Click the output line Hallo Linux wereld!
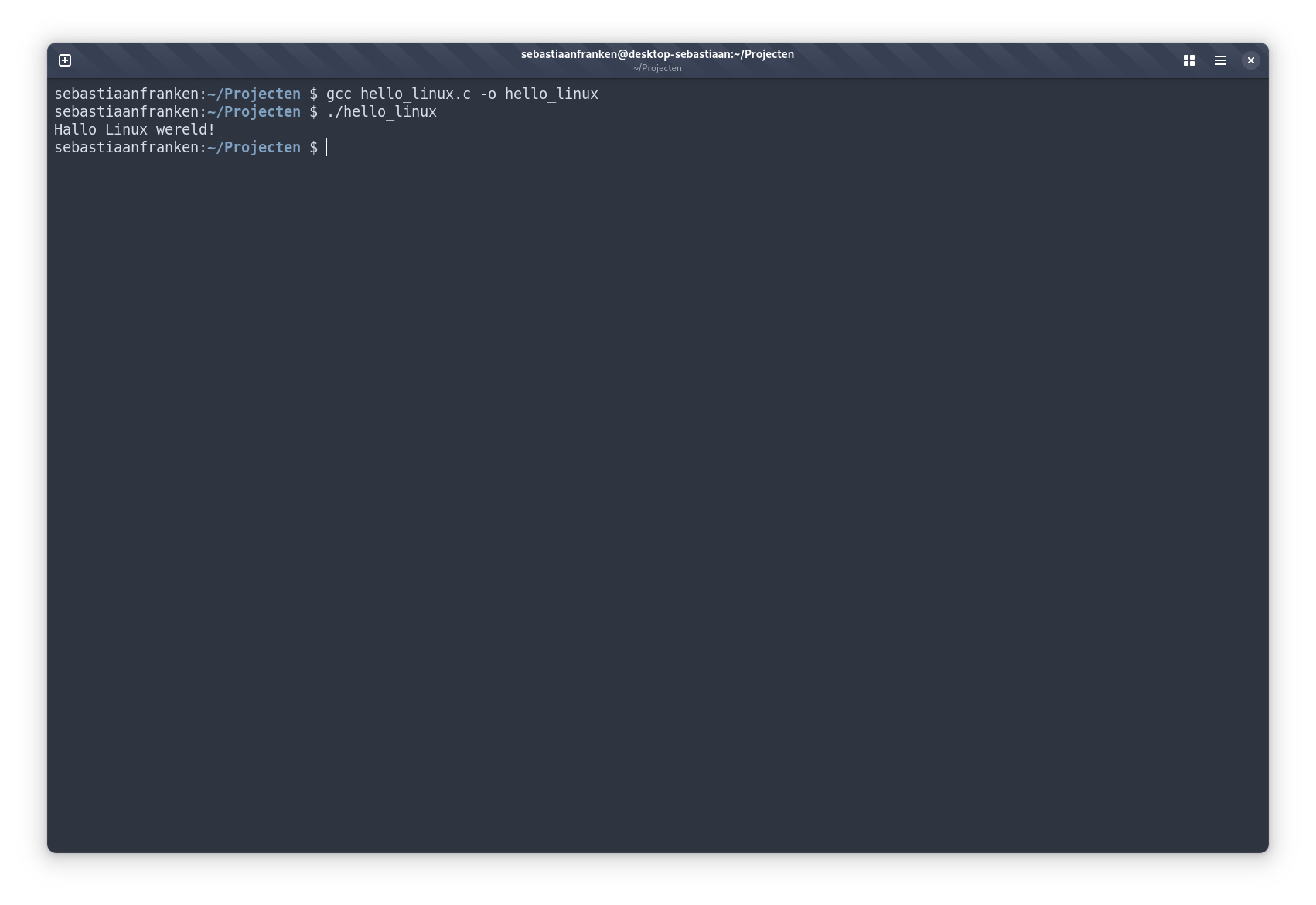 pos(135,130)
